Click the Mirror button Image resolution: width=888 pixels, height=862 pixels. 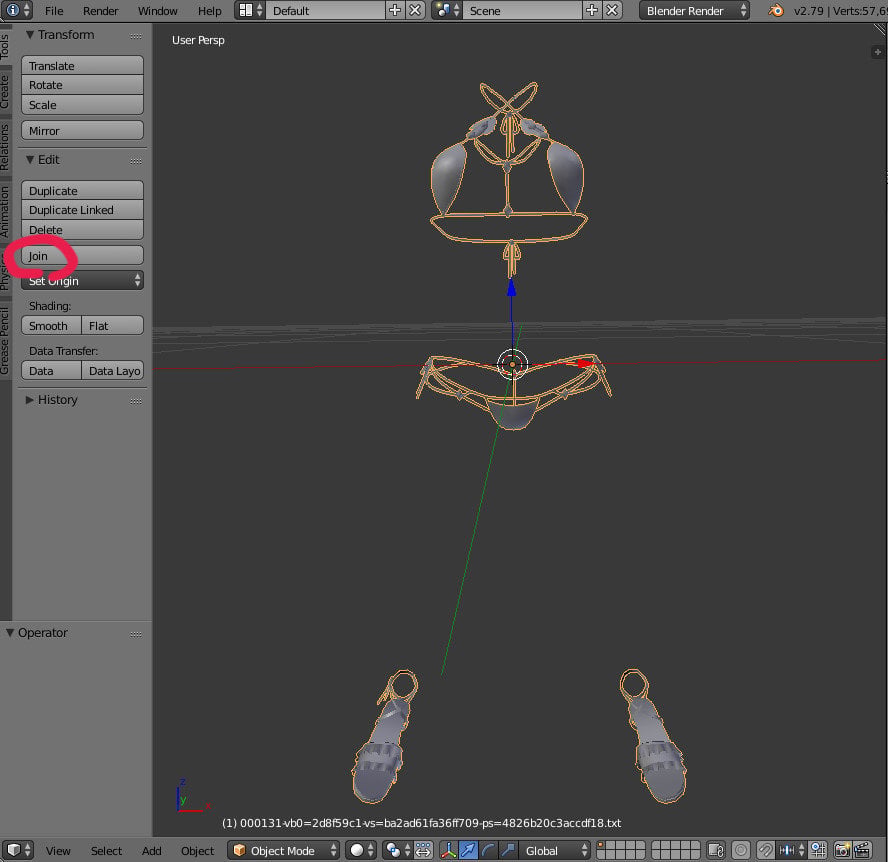[82, 131]
